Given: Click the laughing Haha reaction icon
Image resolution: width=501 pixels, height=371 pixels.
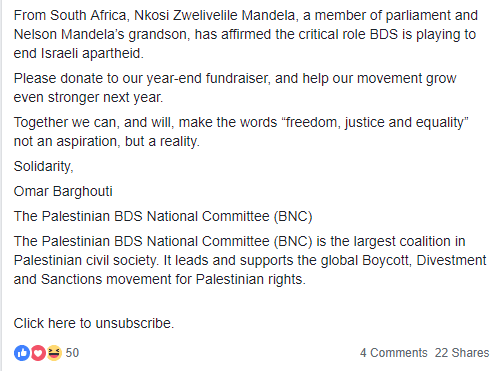Looking at the screenshot, I should [54, 353].
